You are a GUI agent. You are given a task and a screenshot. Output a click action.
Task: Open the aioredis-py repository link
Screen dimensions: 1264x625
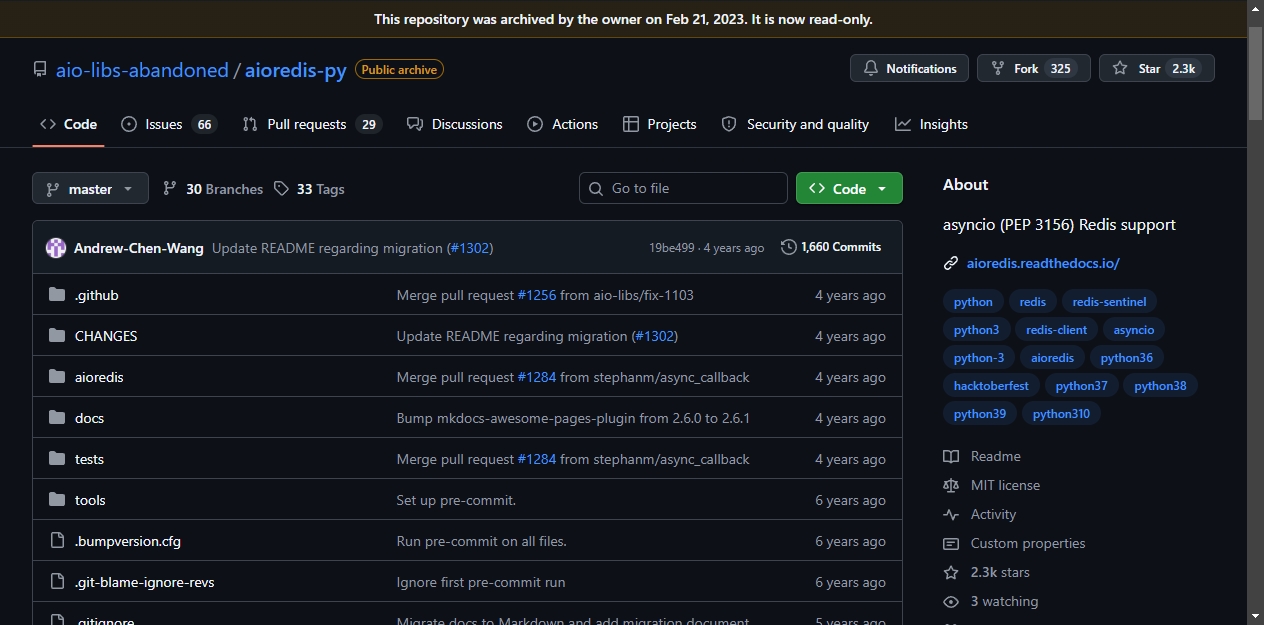coord(296,70)
